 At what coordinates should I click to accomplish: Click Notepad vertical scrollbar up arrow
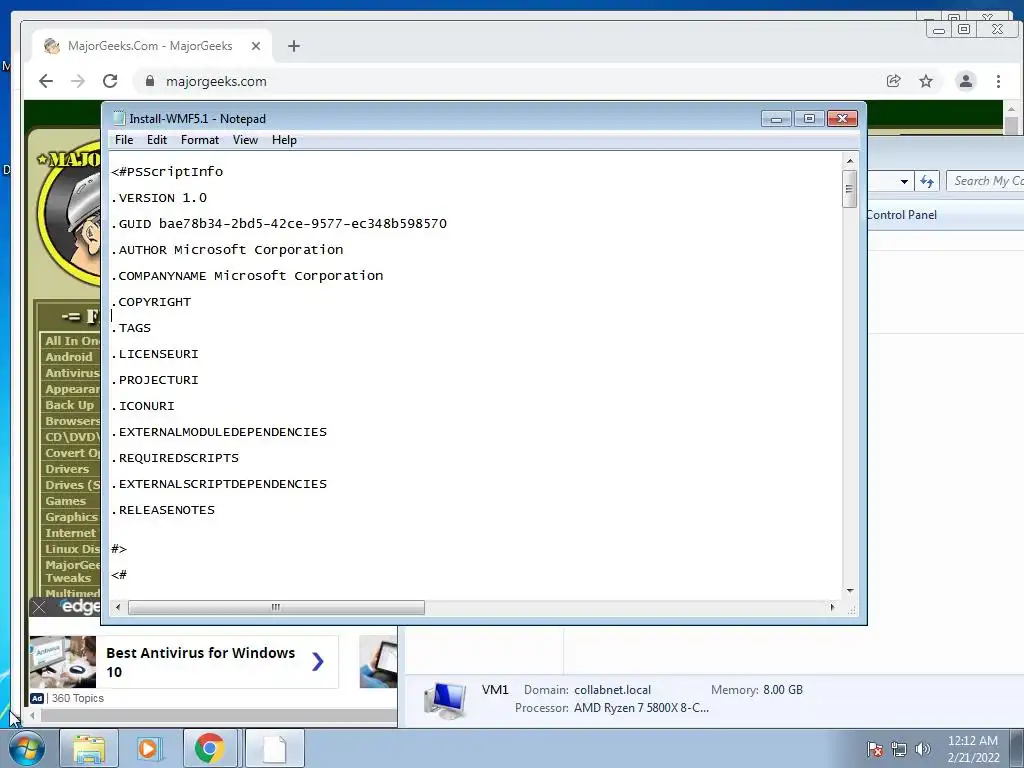pyautogui.click(x=850, y=161)
